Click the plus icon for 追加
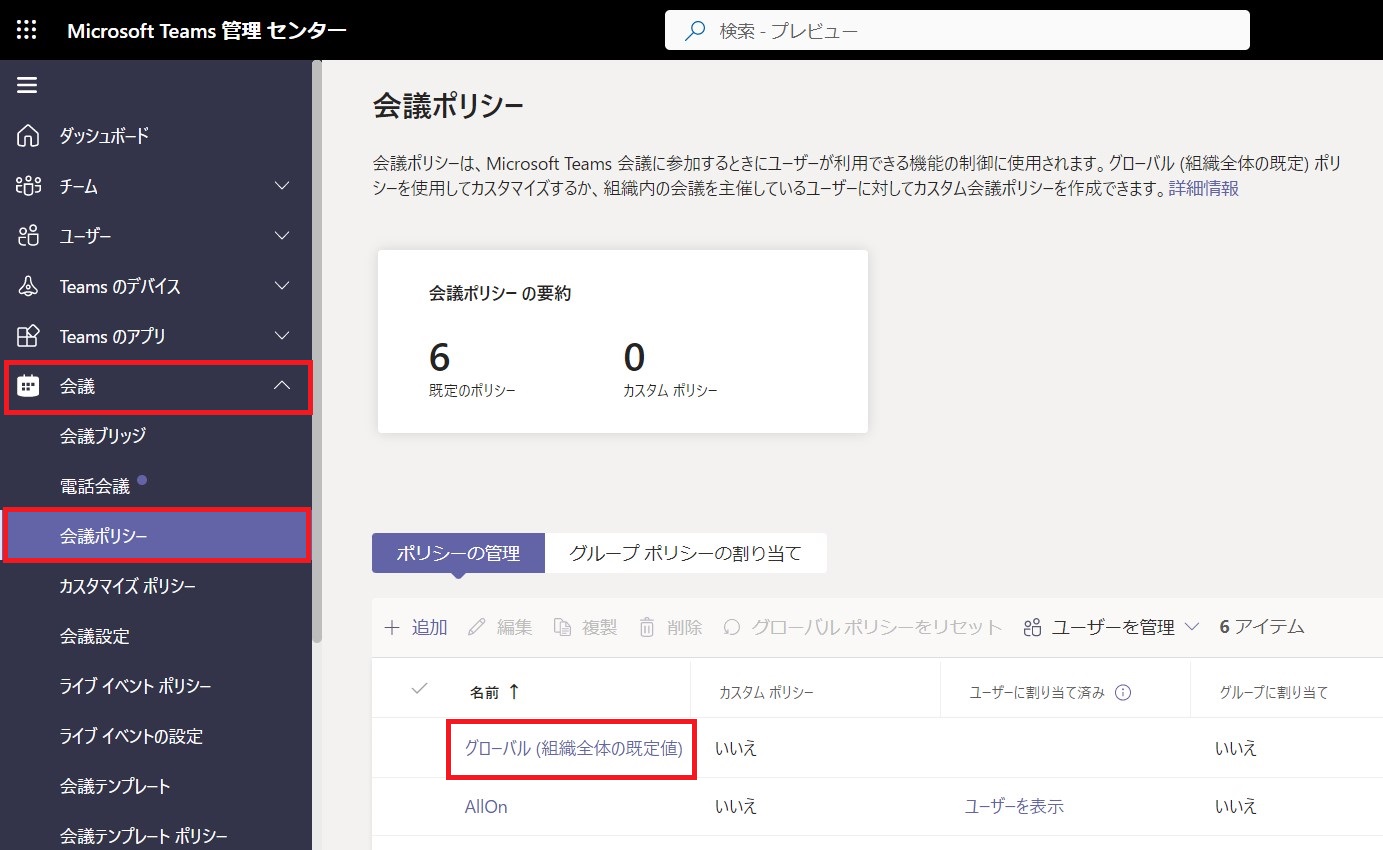The height and width of the screenshot is (850, 1383). (x=392, y=627)
